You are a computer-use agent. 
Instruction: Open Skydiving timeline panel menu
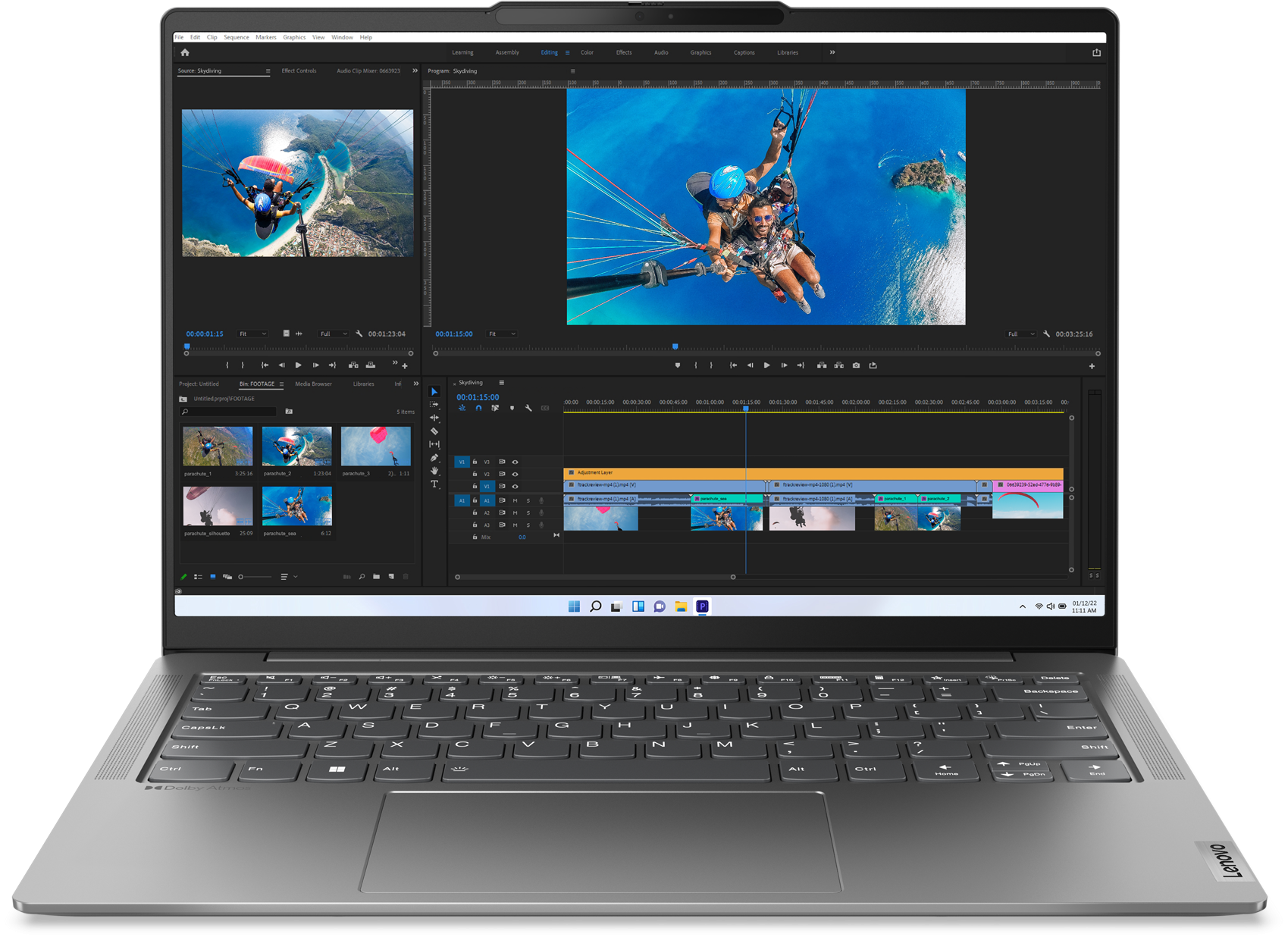point(501,383)
